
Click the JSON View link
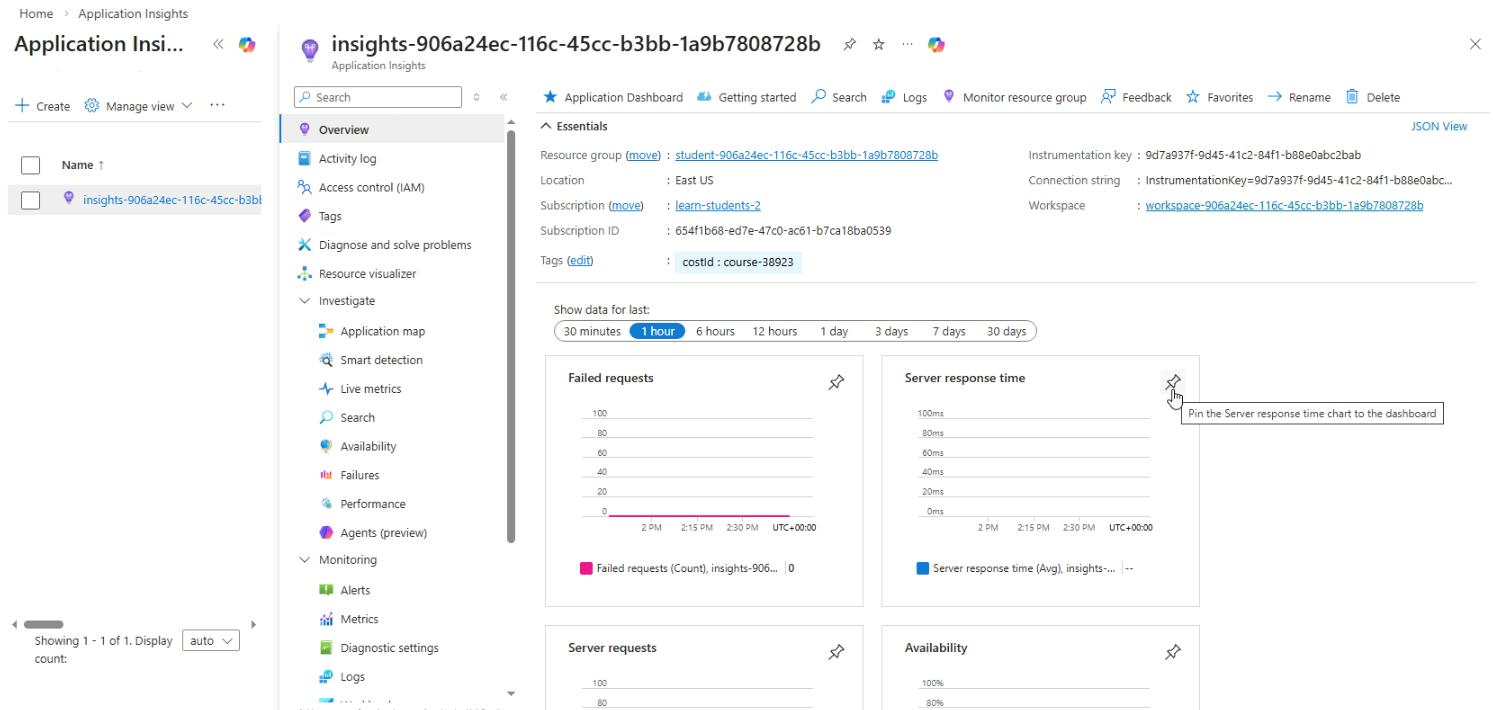click(1438, 126)
